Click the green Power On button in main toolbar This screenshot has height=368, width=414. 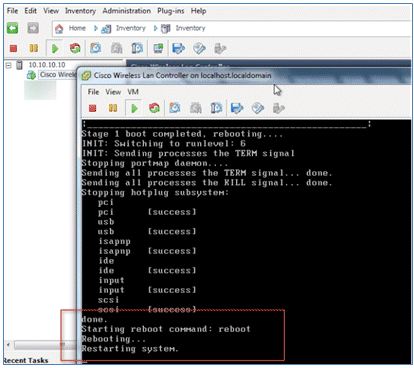pos(55,49)
